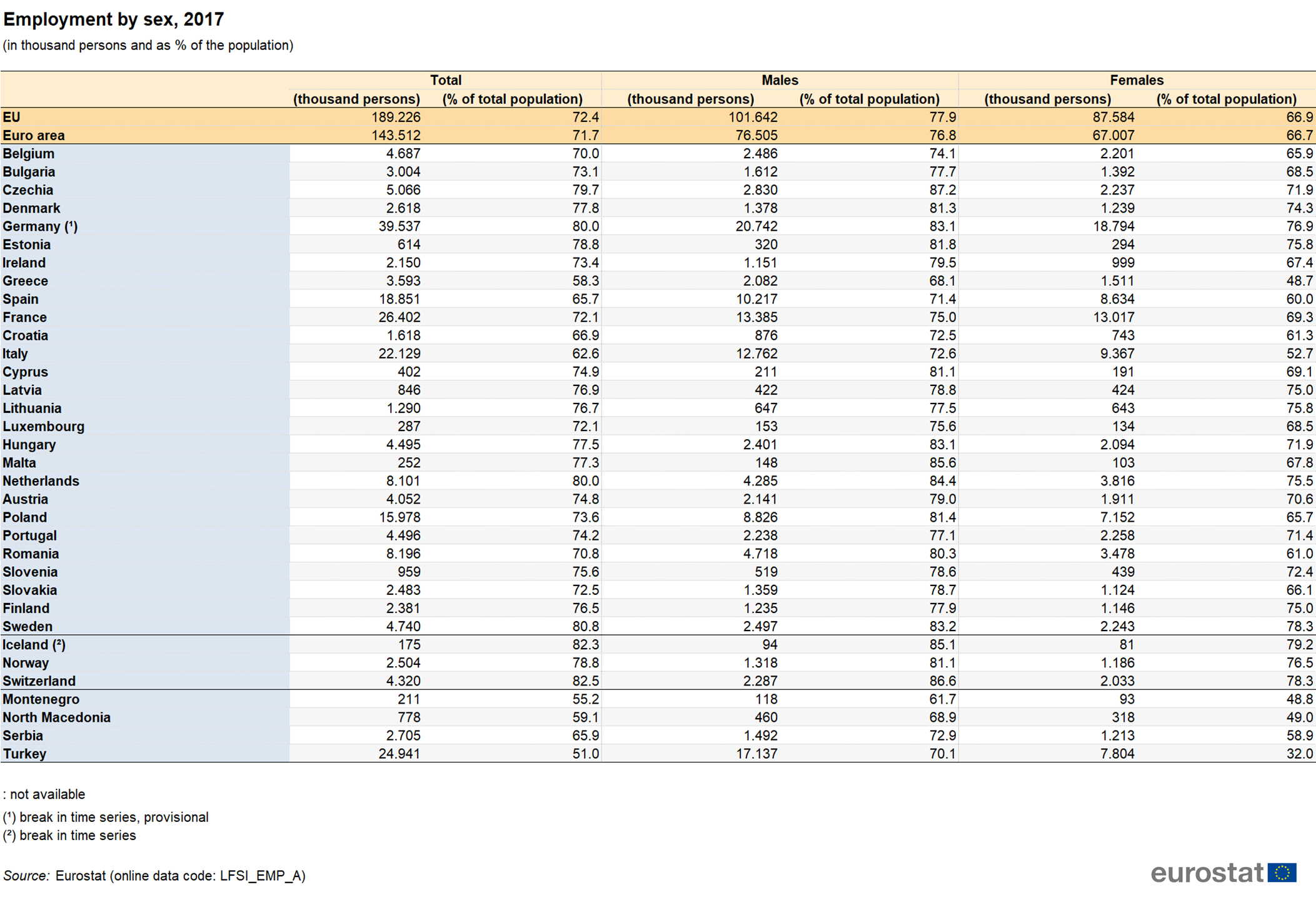Click Females '(% of total population)' subheader
This screenshot has width=1316, height=902.
(1226, 99)
